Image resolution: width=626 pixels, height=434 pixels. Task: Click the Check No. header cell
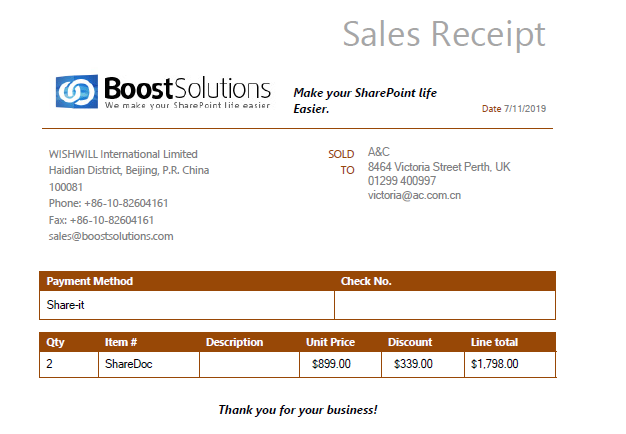tap(366, 281)
